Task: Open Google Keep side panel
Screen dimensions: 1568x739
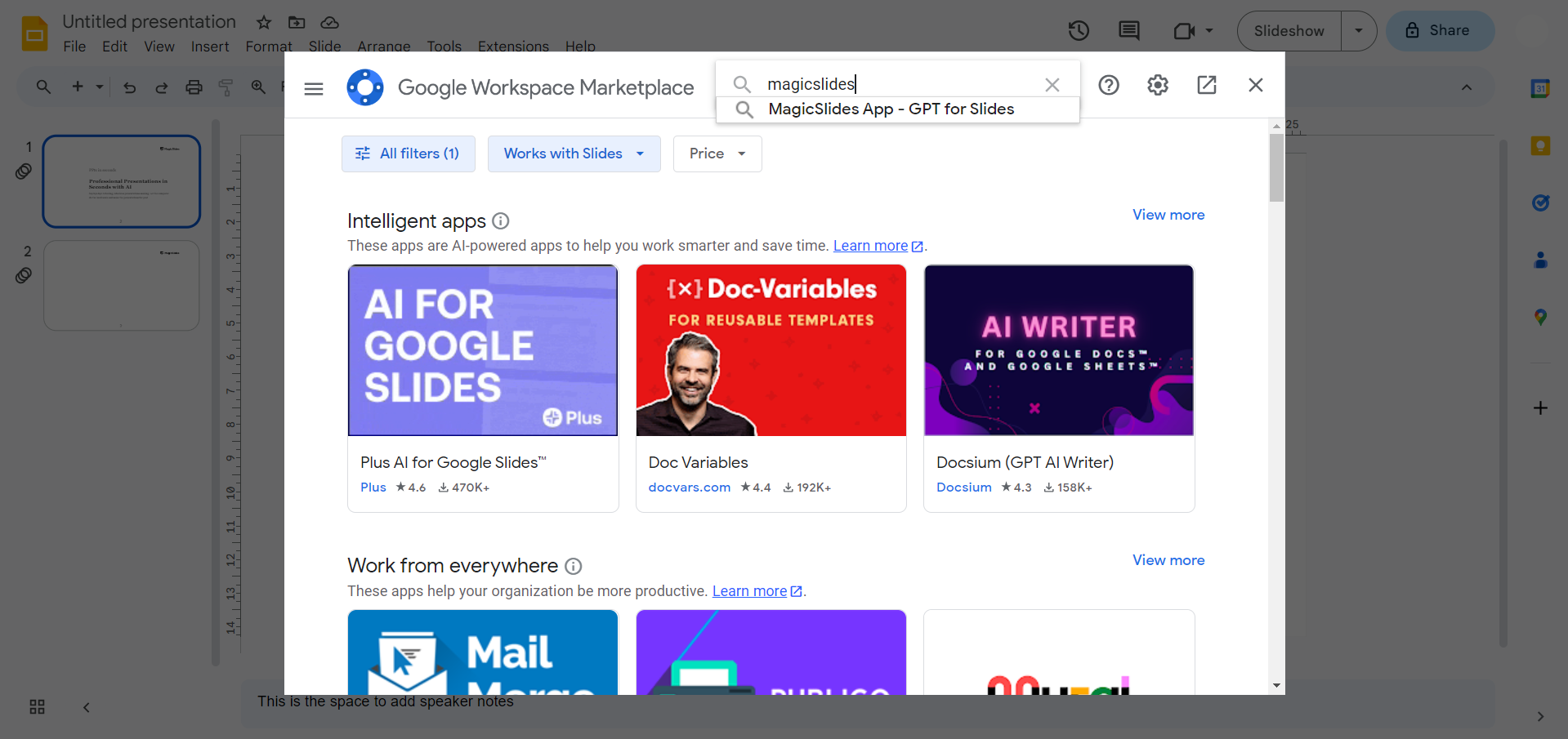Action: point(1540,146)
